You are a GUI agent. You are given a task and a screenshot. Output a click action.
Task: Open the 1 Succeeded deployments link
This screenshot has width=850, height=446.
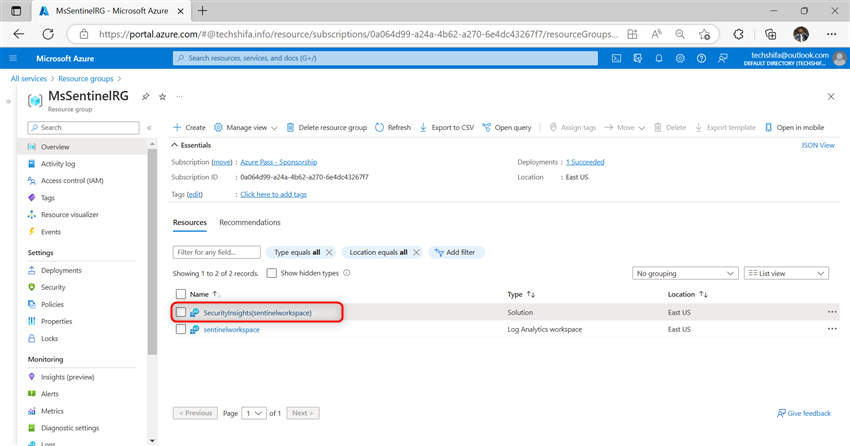coord(585,162)
